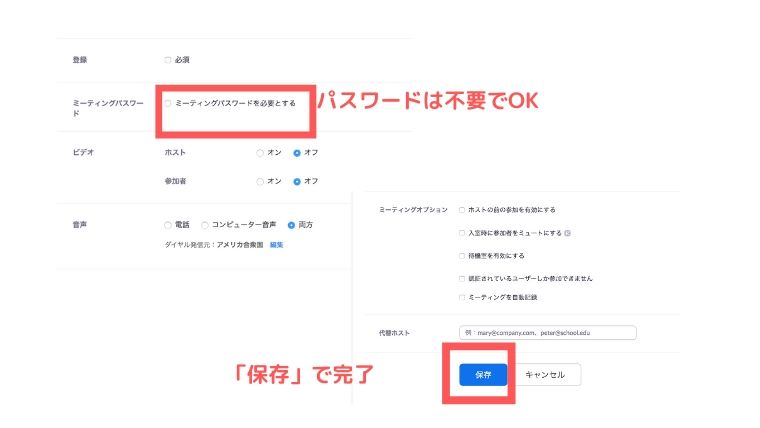Select ホスト video オン radio button
Image resolution: width=760 pixels, height=428 pixels.
[x=260, y=153]
